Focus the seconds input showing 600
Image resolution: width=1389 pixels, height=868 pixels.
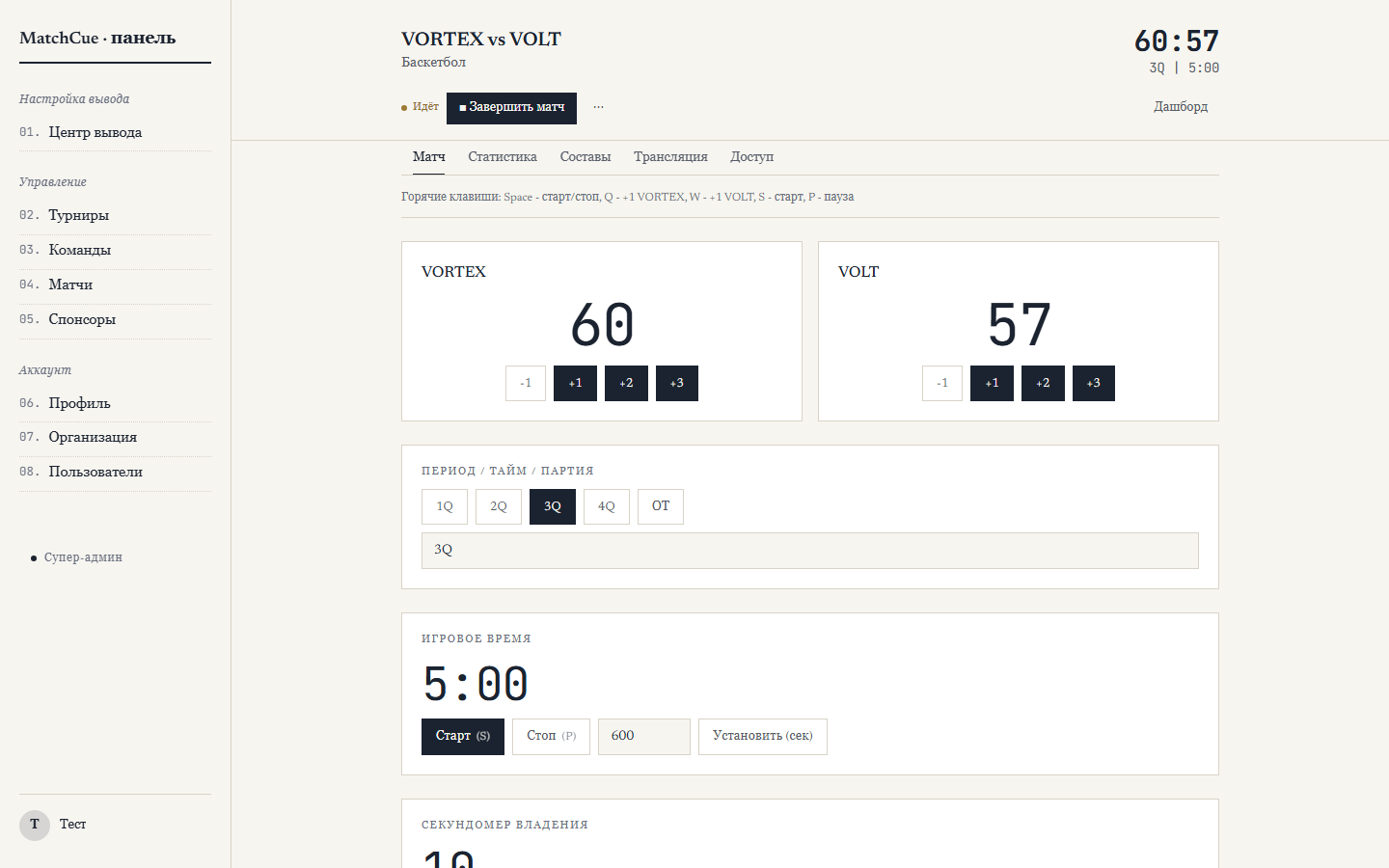point(644,737)
